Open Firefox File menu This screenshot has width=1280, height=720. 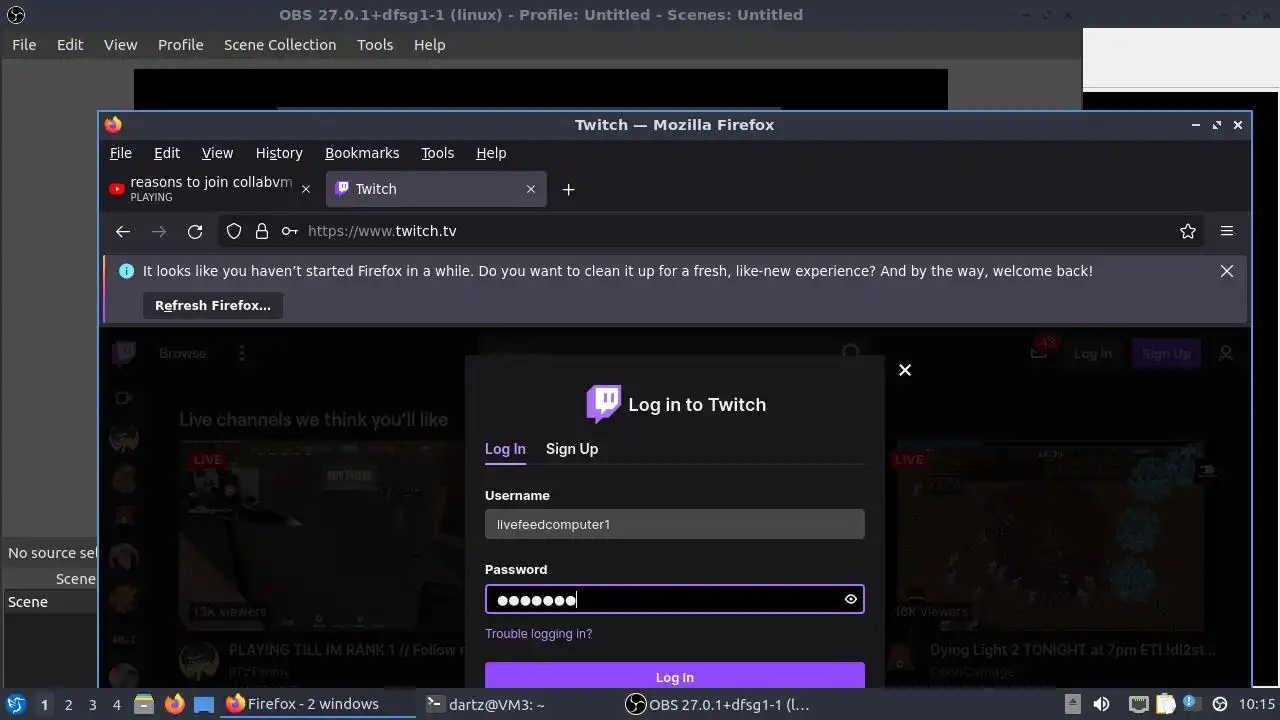coord(121,153)
